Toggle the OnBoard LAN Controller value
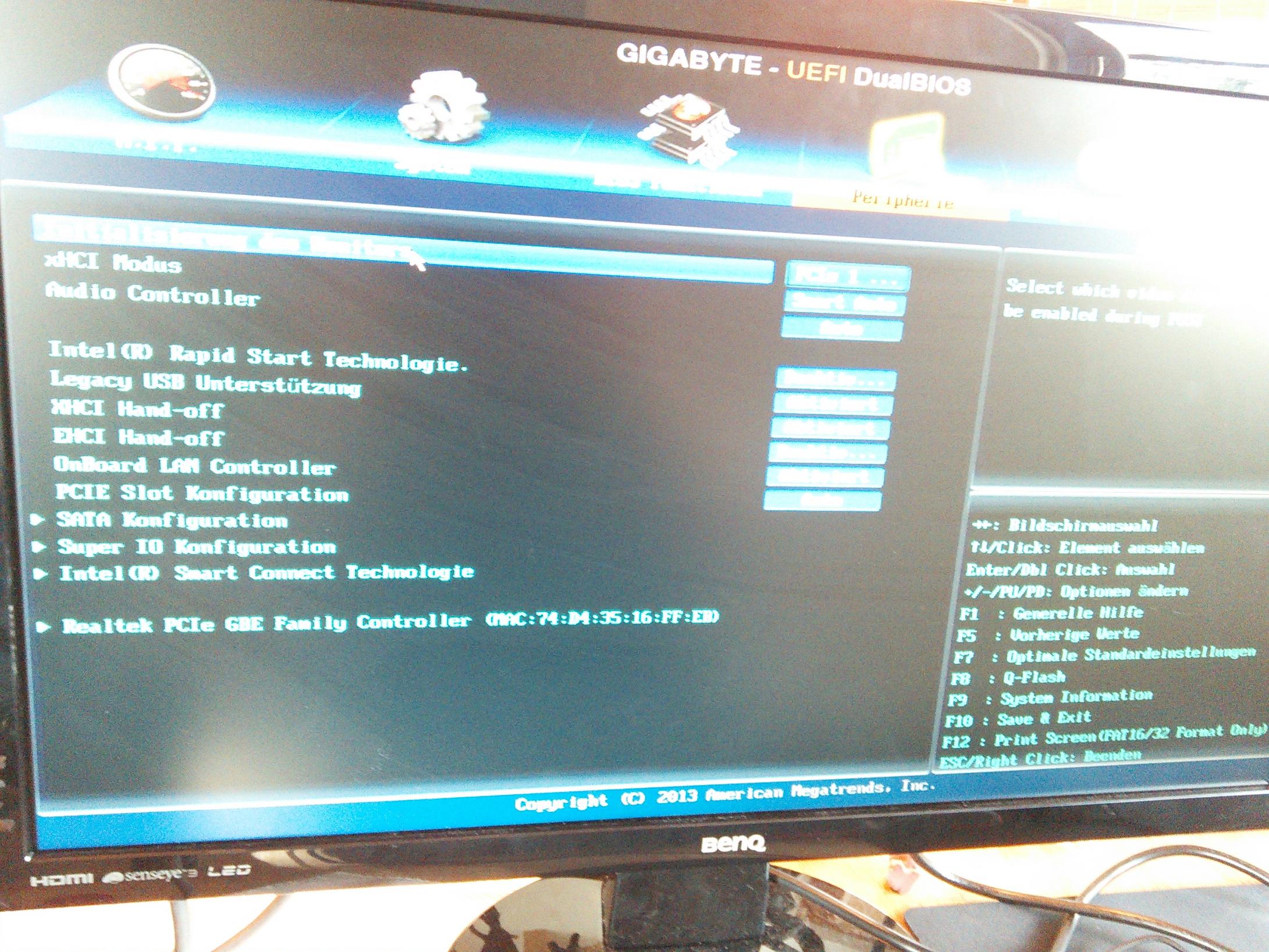Image resolution: width=1269 pixels, height=952 pixels. 826,477
